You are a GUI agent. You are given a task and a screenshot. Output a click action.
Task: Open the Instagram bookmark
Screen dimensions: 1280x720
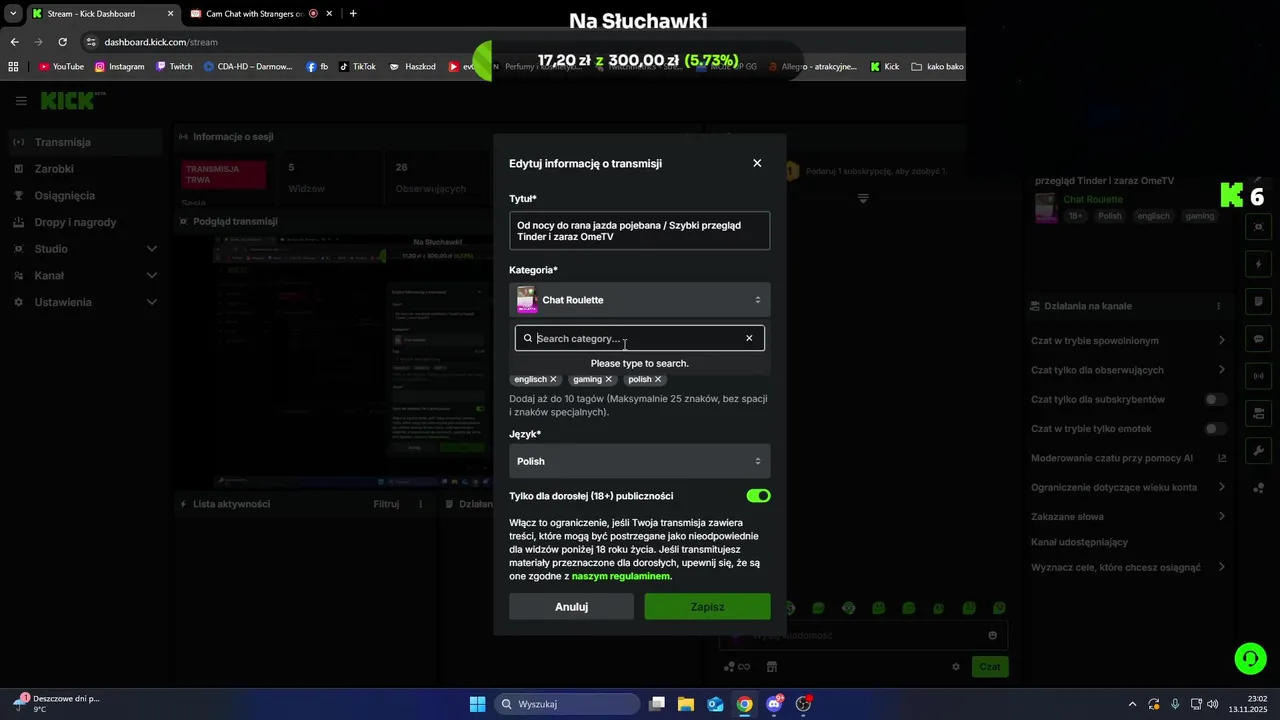(x=120, y=67)
